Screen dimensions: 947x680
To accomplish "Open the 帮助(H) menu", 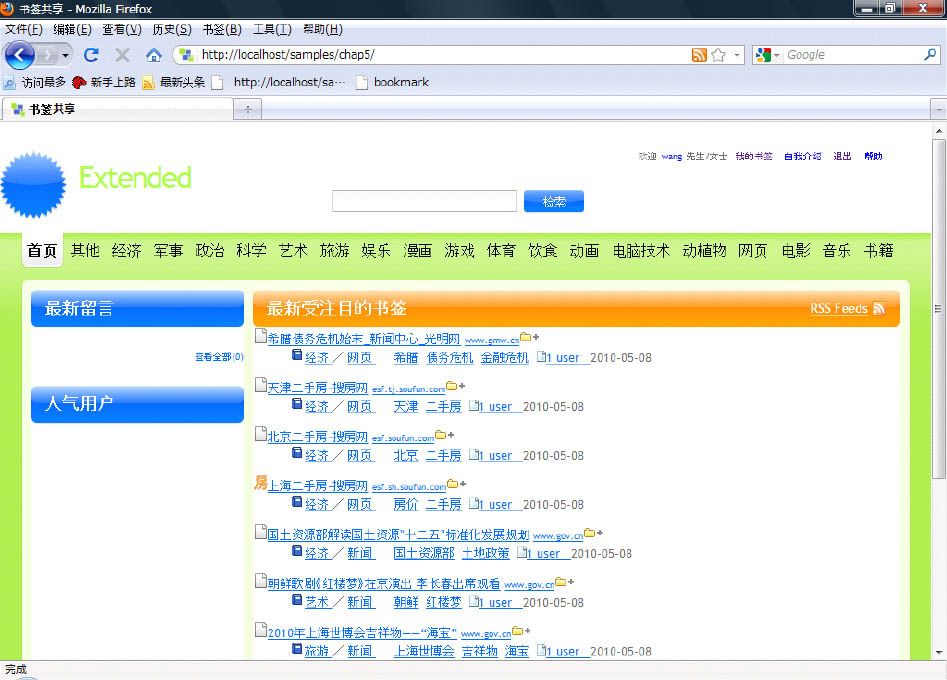I will 323,29.
